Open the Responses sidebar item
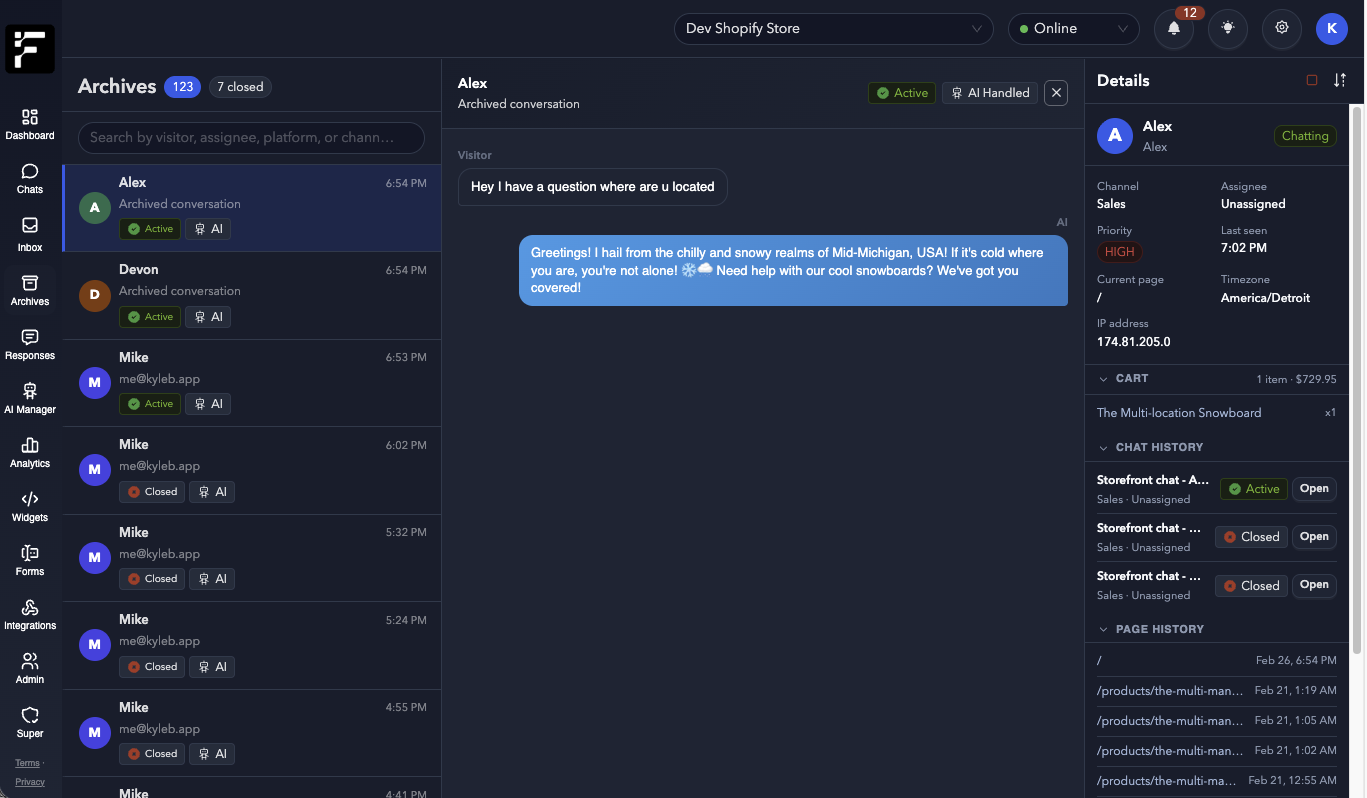1367x798 pixels. pyautogui.click(x=30, y=343)
